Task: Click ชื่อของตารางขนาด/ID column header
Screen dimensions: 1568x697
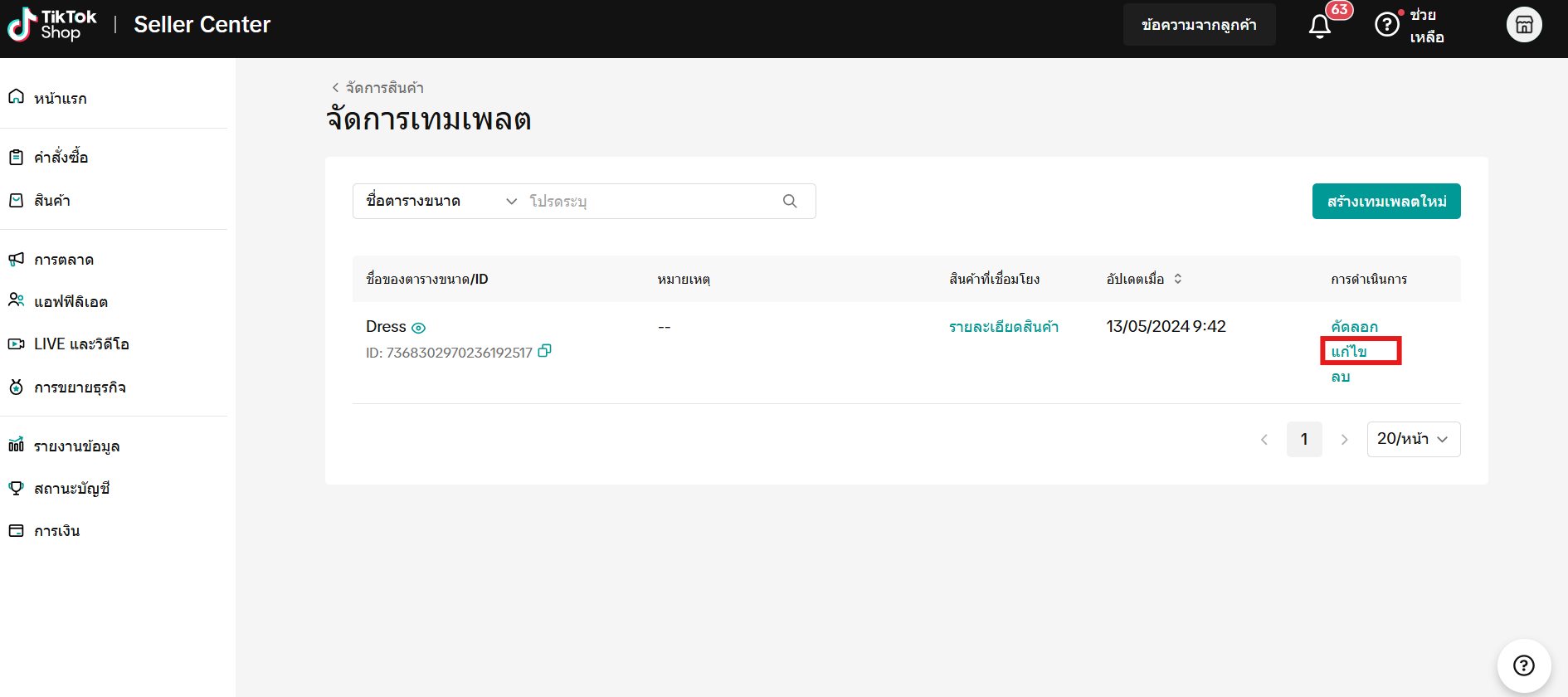Action: (x=427, y=280)
